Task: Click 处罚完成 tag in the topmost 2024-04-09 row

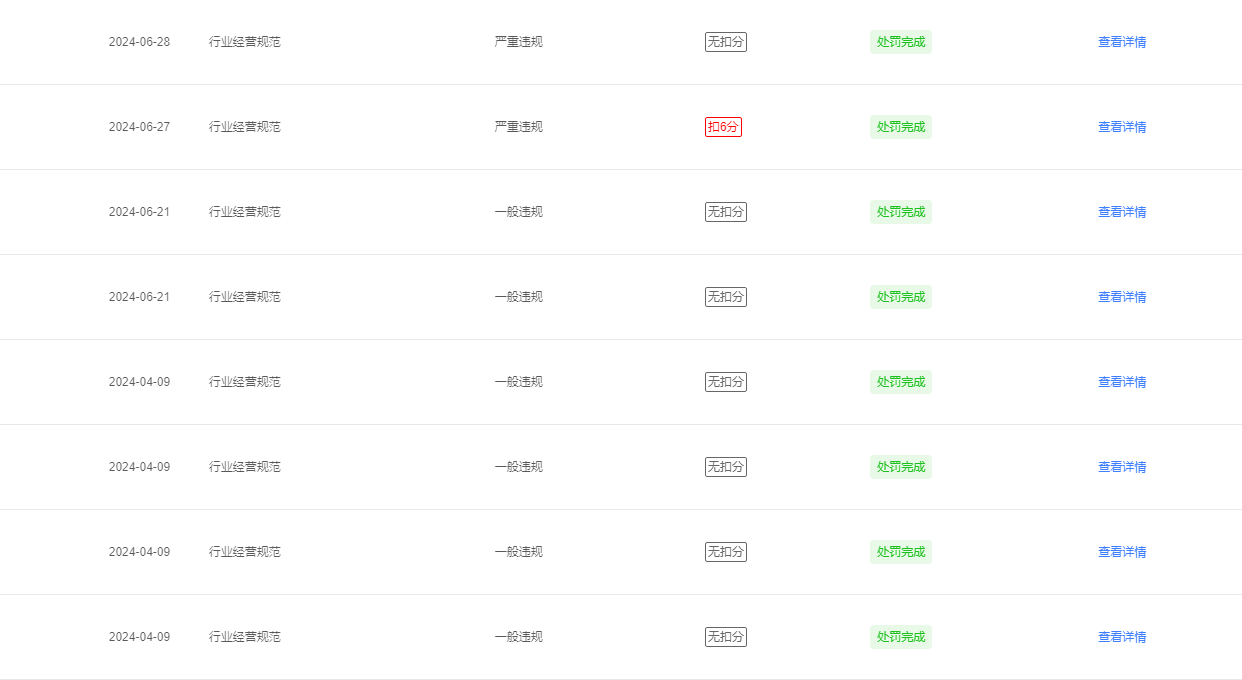Action: click(x=901, y=382)
